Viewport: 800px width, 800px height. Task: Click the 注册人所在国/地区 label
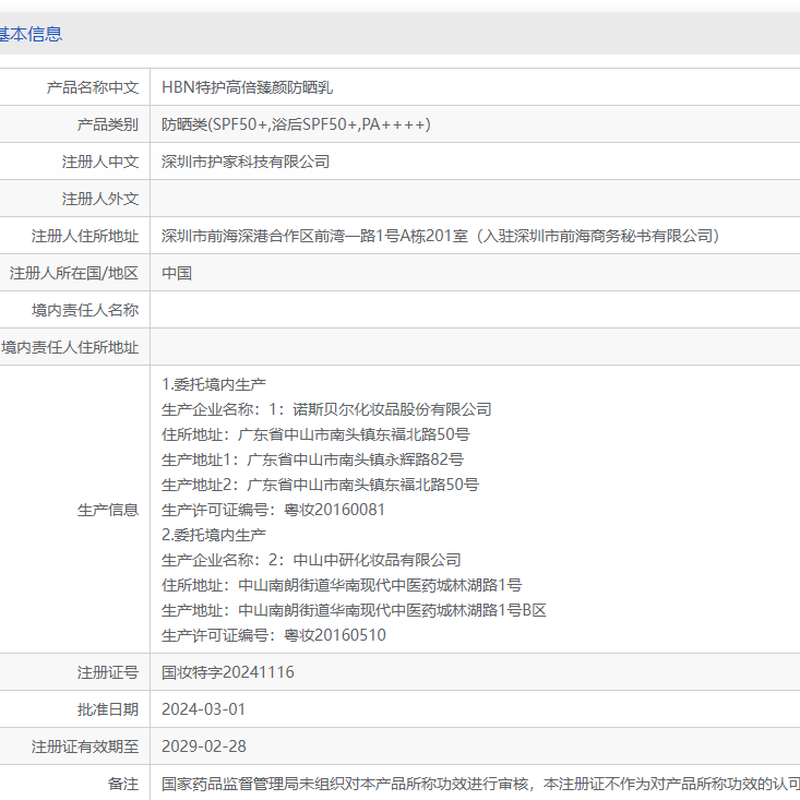coord(74,273)
